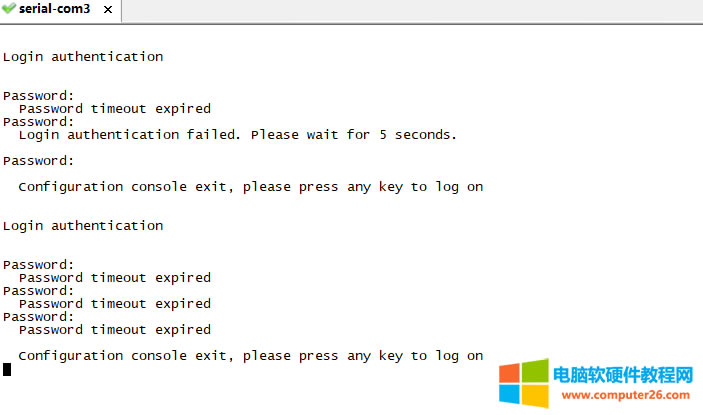This screenshot has width=703, height=415.
Task: Click the second "Login authentication" heading
Action: (x=82, y=226)
